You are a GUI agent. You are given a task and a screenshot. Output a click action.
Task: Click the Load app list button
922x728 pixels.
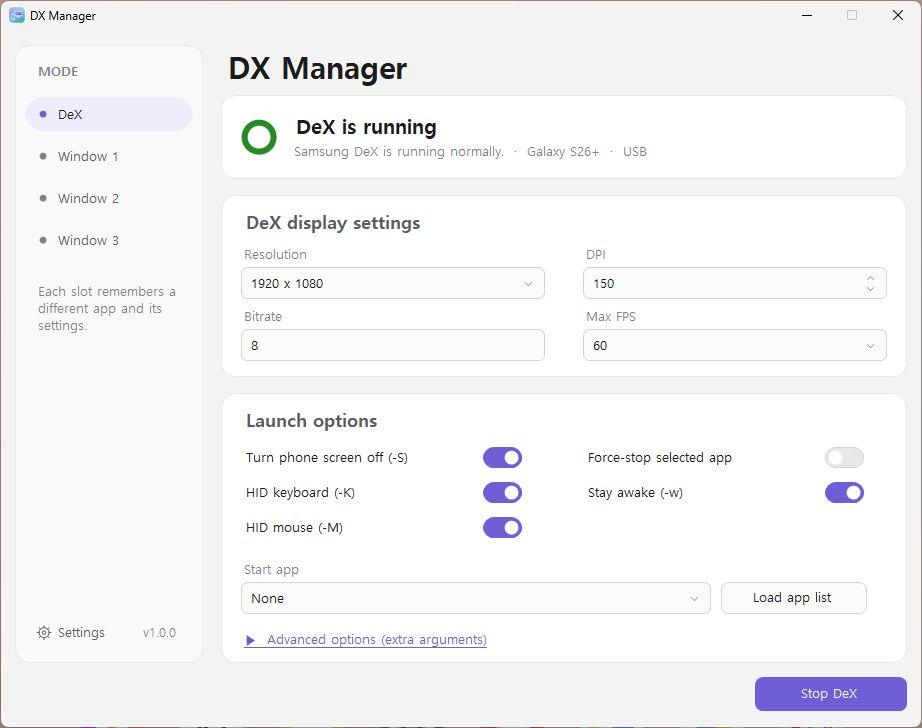(x=793, y=598)
